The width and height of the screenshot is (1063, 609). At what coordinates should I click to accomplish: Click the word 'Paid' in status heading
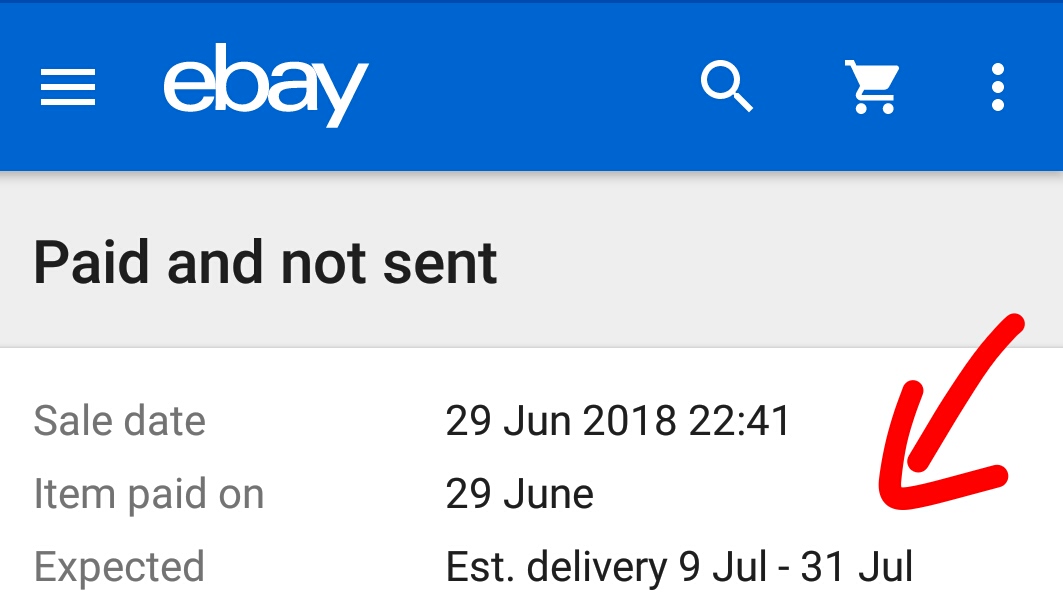pos(91,262)
